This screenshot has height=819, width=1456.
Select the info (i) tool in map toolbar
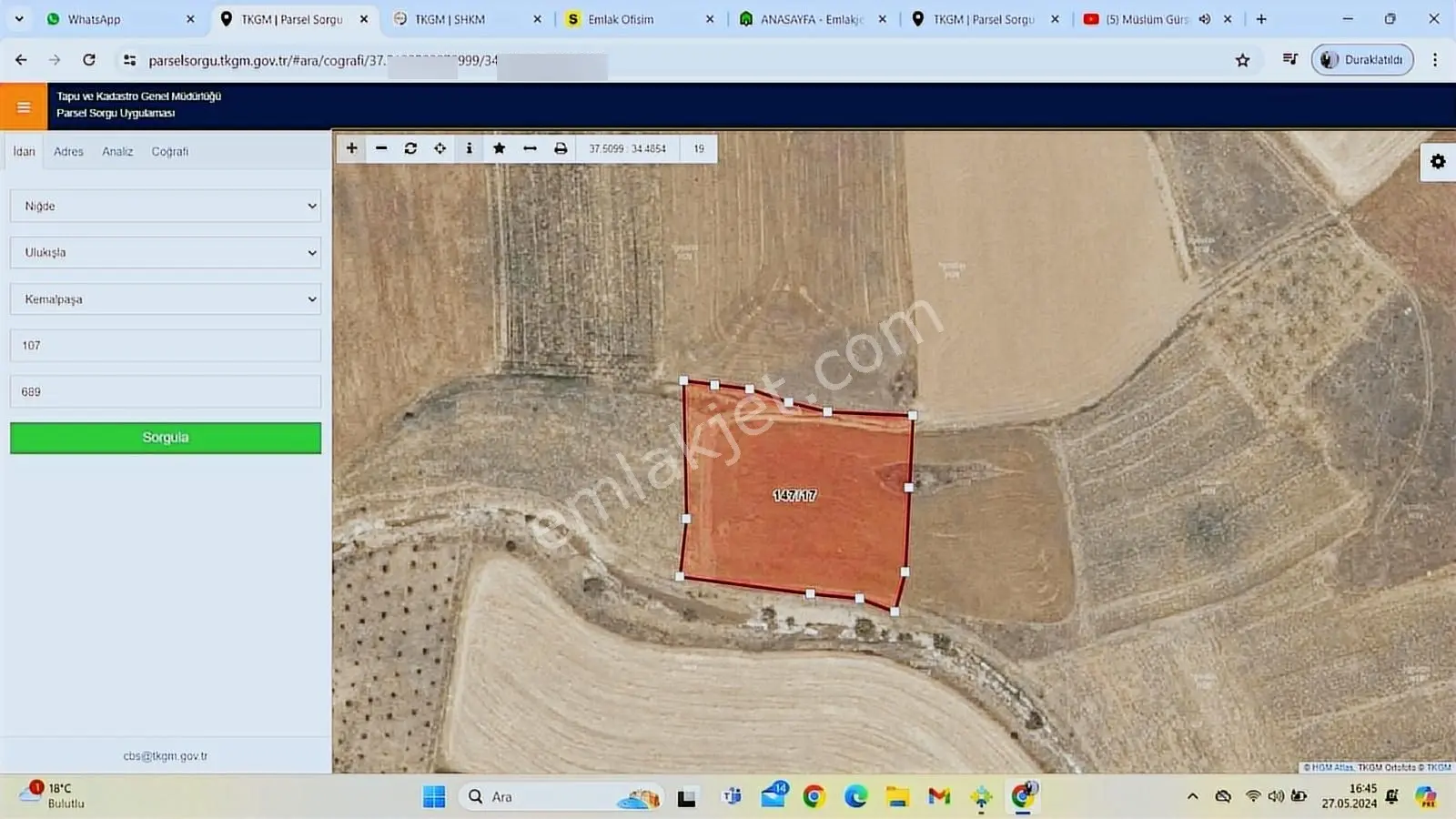pyautogui.click(x=469, y=148)
